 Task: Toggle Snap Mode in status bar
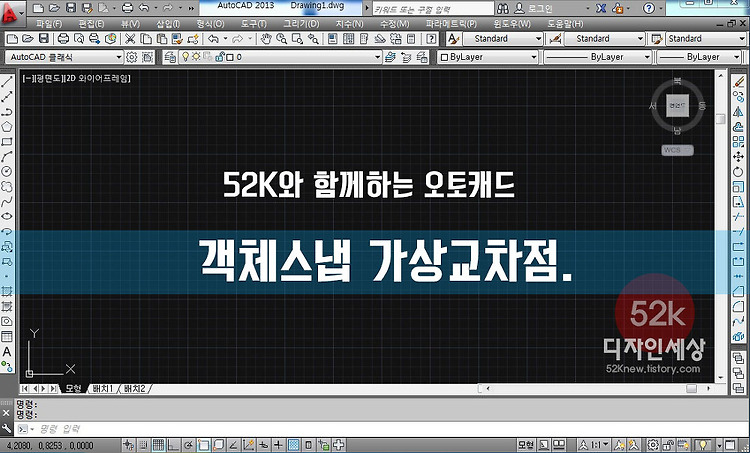coord(144,445)
